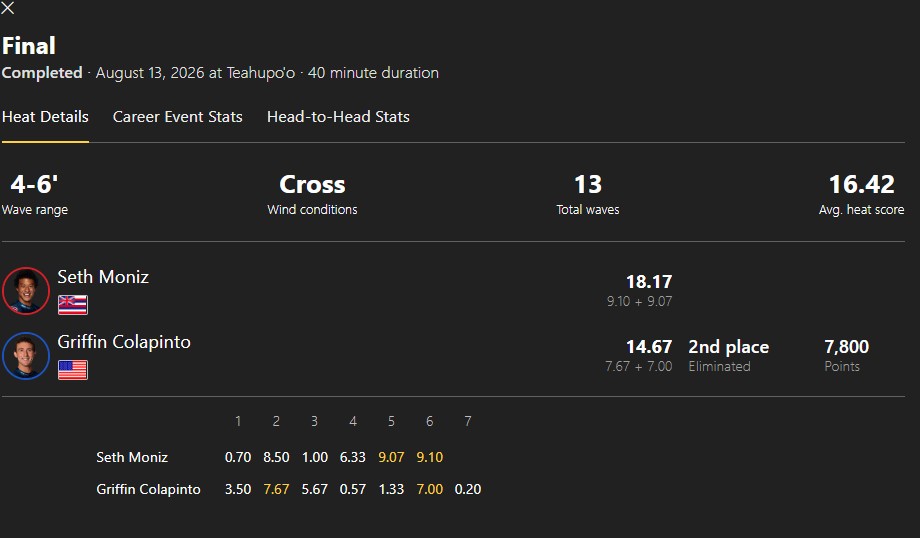The height and width of the screenshot is (538, 920).
Task: Click Griffin Colapinto's 14.67 heat total
Action: [649, 347]
